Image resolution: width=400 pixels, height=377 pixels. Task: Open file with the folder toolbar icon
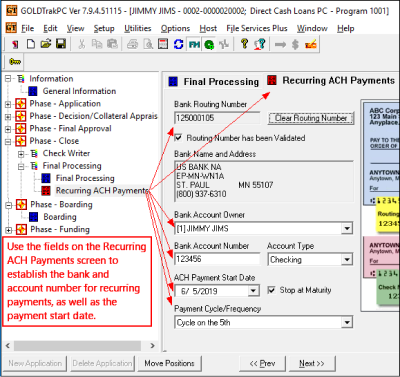click(x=46, y=44)
